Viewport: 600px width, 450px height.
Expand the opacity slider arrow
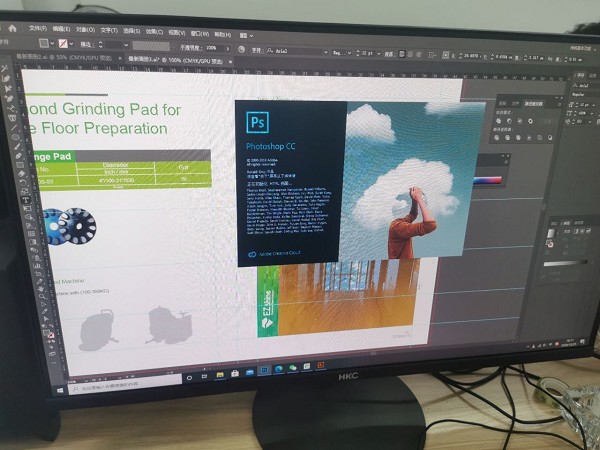228,49
